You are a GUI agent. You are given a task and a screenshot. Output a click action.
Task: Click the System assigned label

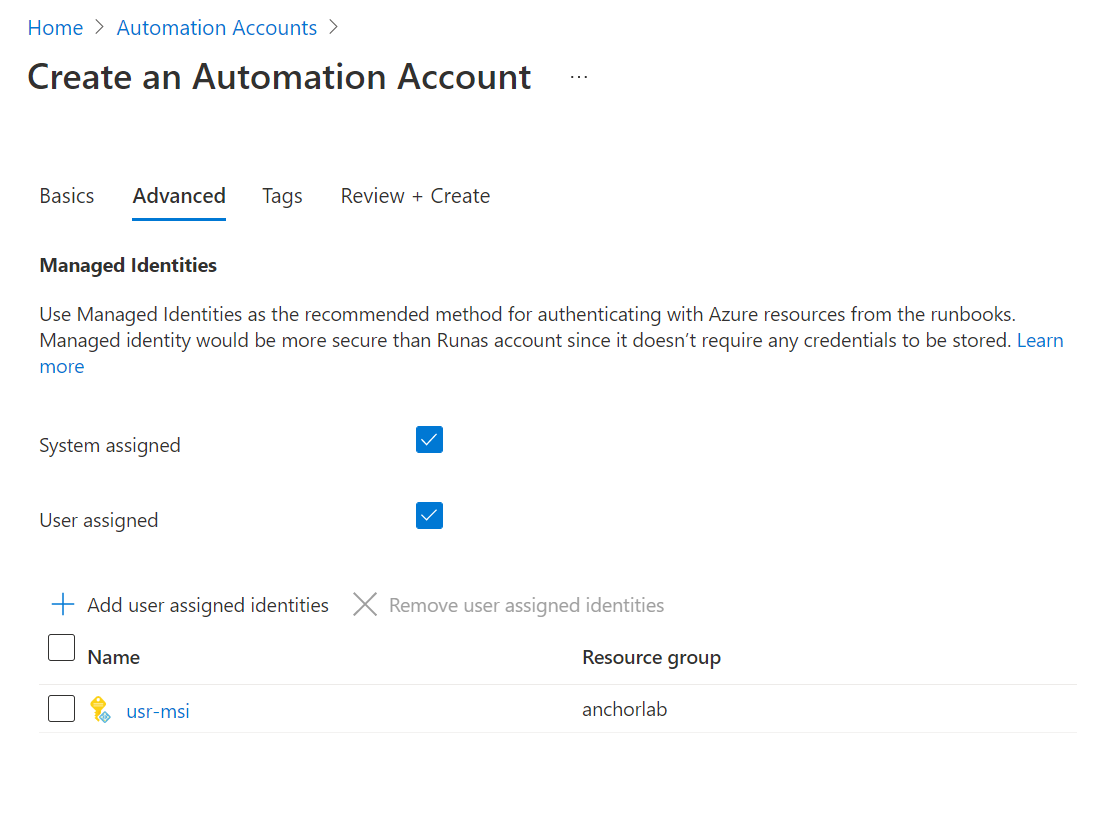pyautogui.click(x=110, y=445)
